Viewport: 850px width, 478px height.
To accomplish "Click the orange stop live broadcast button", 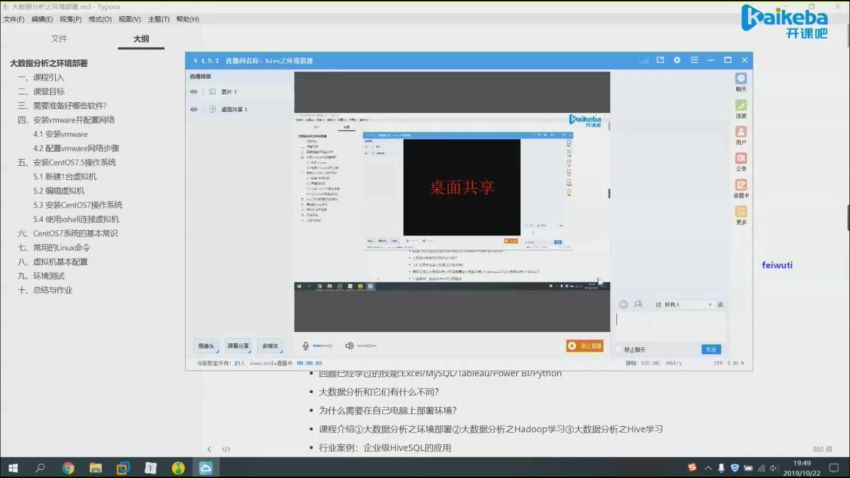I will tap(584, 346).
